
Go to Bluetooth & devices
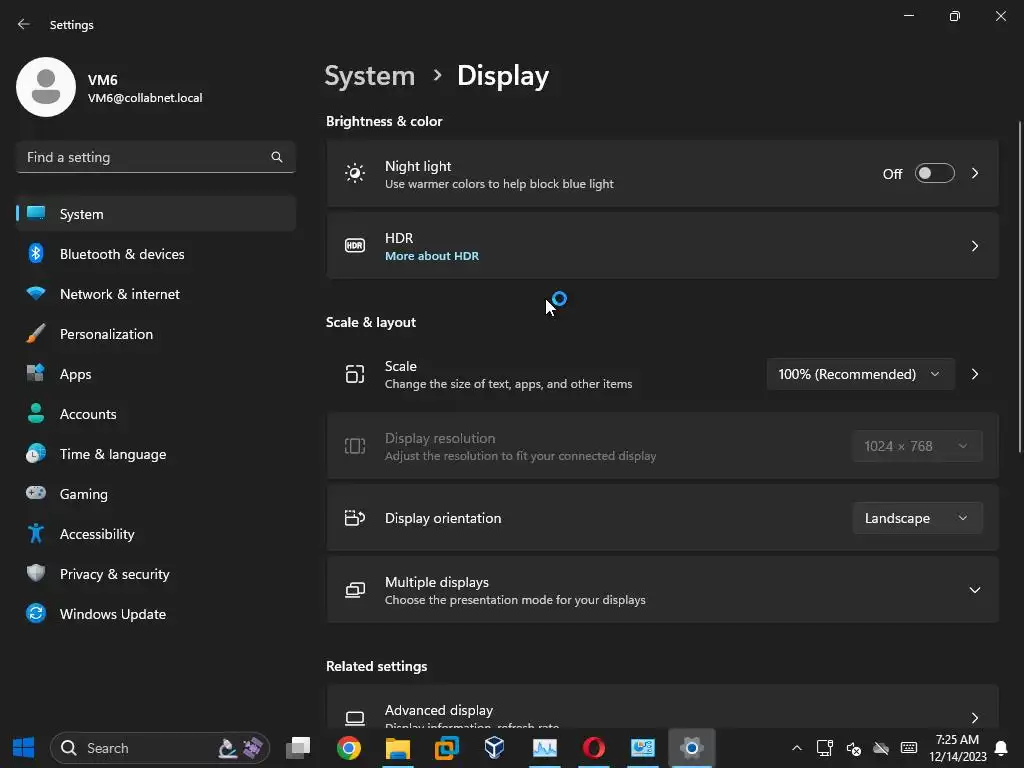pyautogui.click(x=156, y=254)
